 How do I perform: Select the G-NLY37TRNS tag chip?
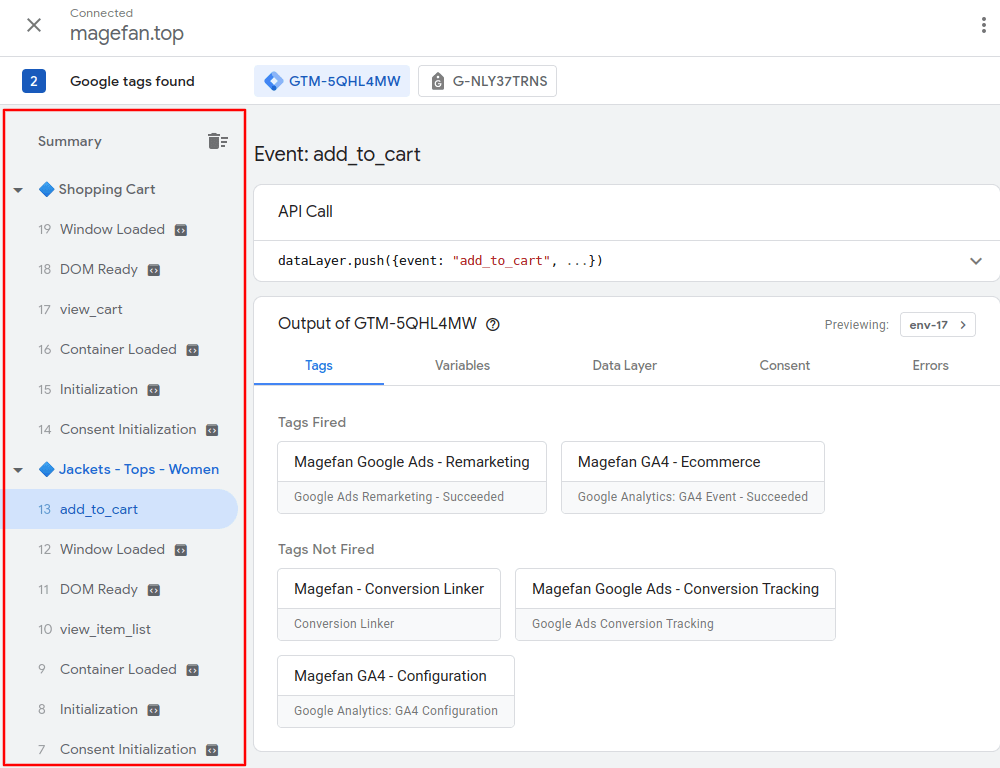(487, 81)
